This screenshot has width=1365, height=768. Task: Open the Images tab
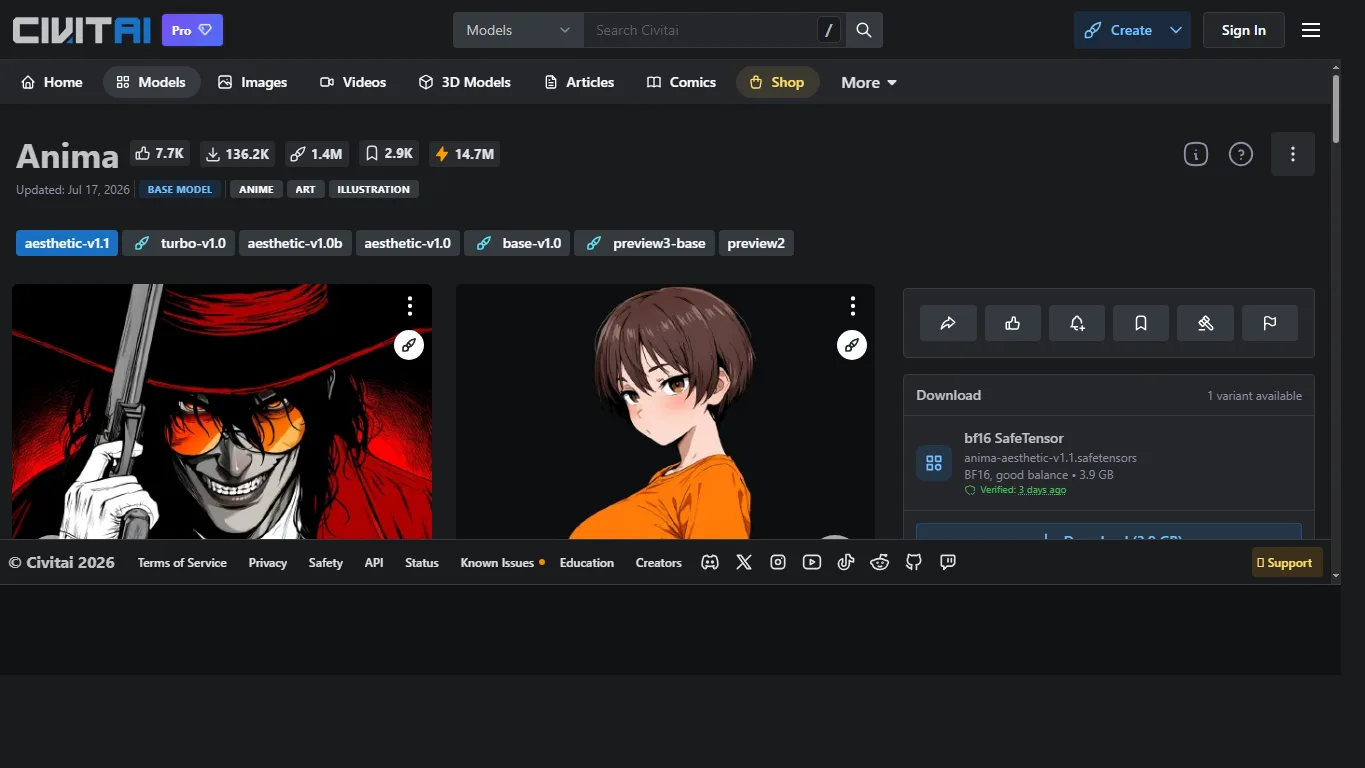[x=253, y=82]
